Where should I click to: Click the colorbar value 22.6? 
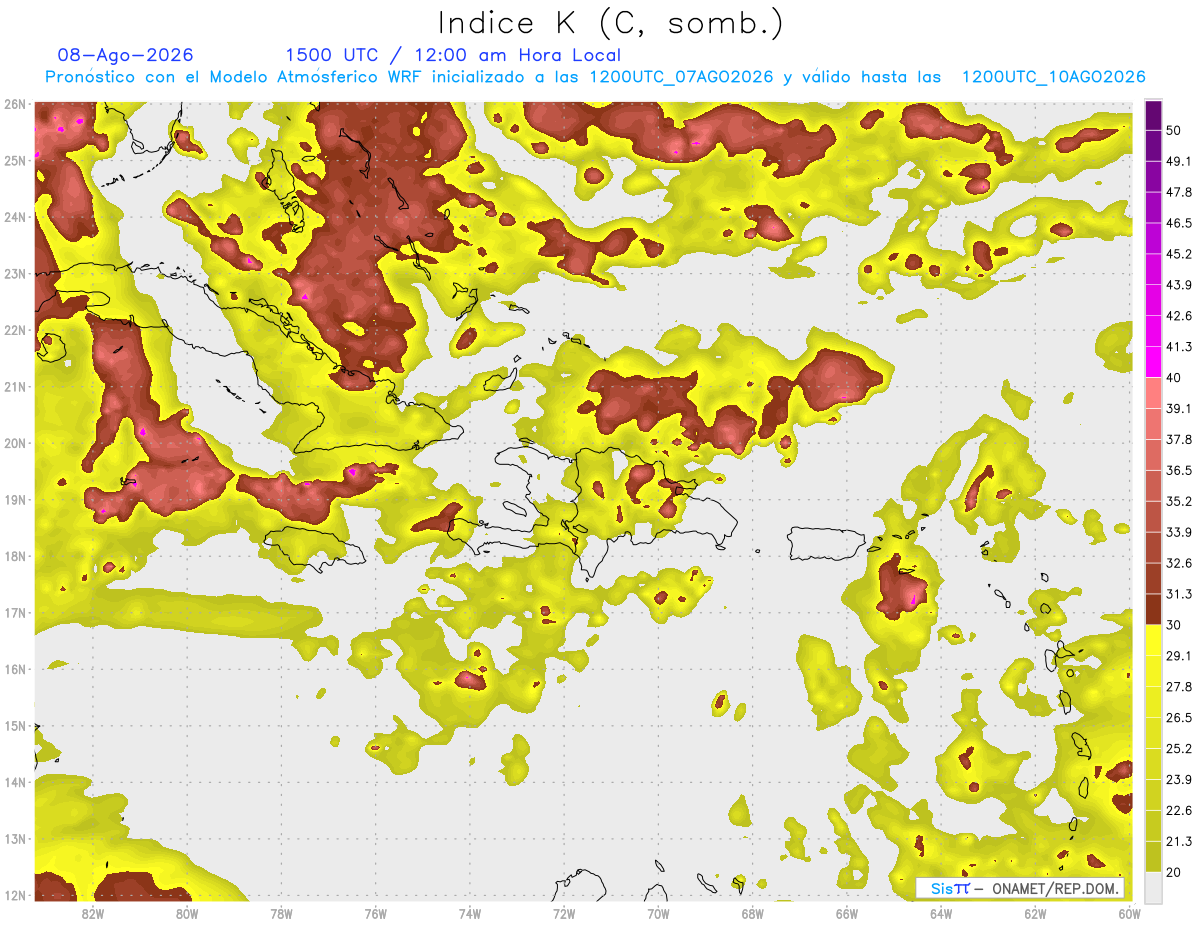(1179, 810)
